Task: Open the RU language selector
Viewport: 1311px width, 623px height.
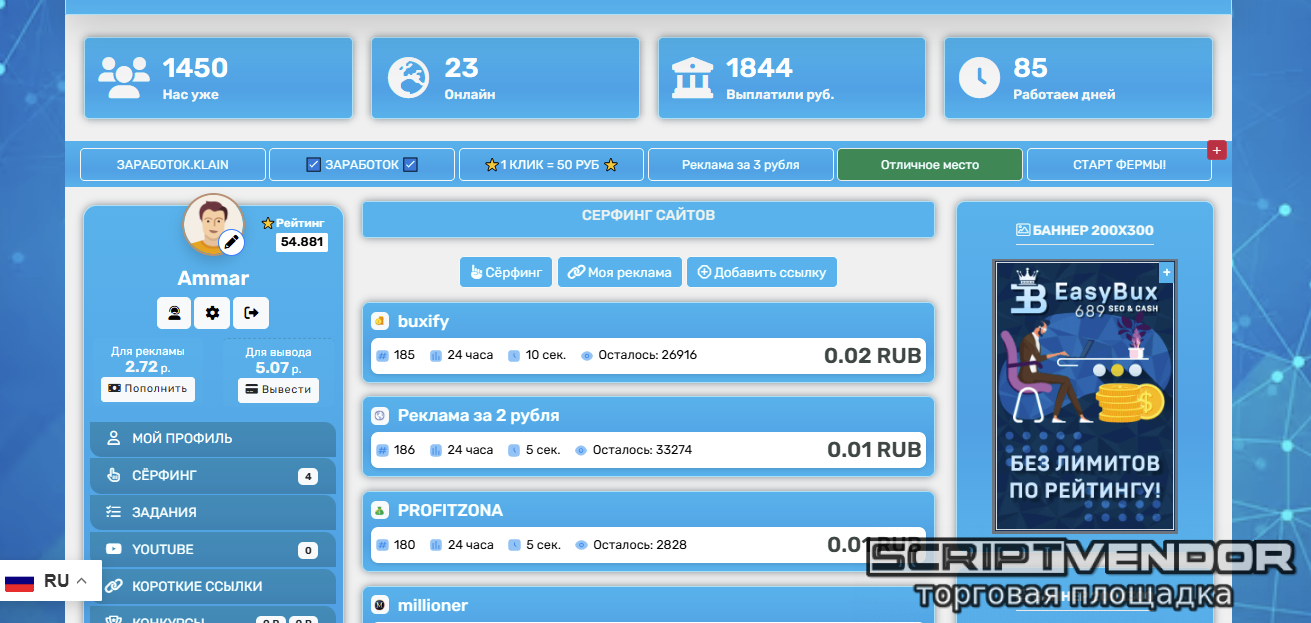Action: coord(49,581)
